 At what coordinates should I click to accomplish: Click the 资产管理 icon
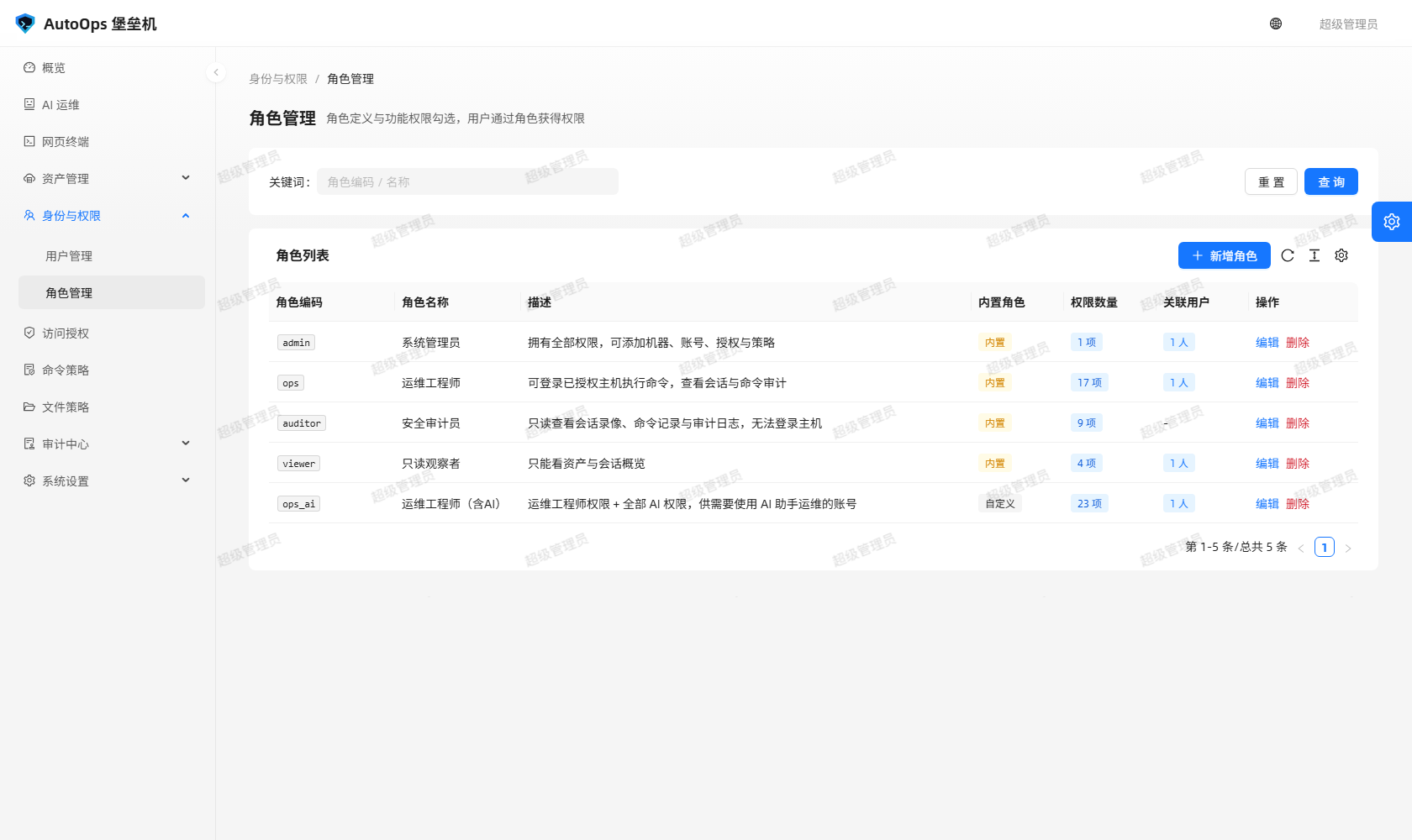point(29,178)
